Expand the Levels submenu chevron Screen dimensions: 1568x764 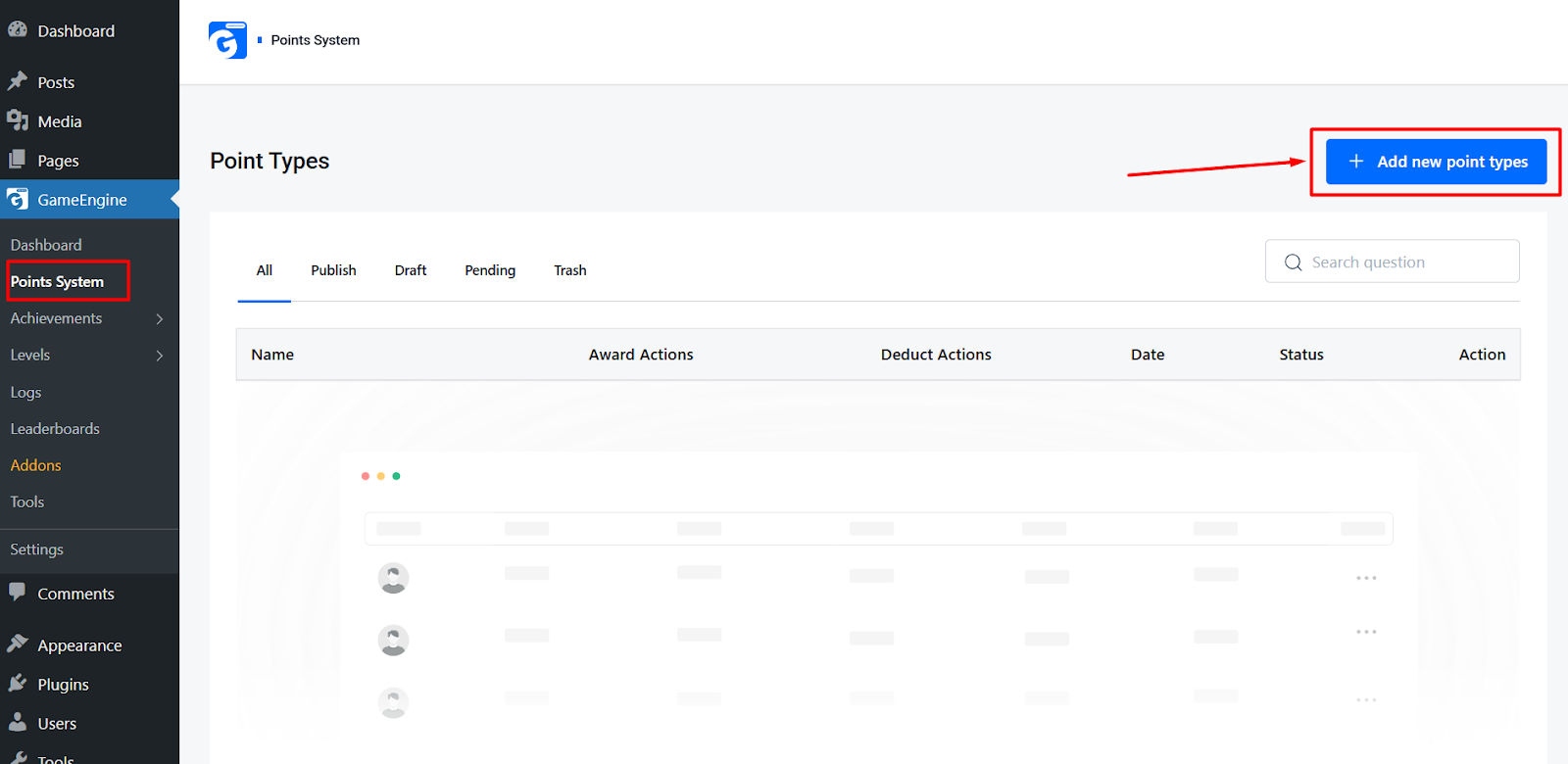[x=160, y=356]
